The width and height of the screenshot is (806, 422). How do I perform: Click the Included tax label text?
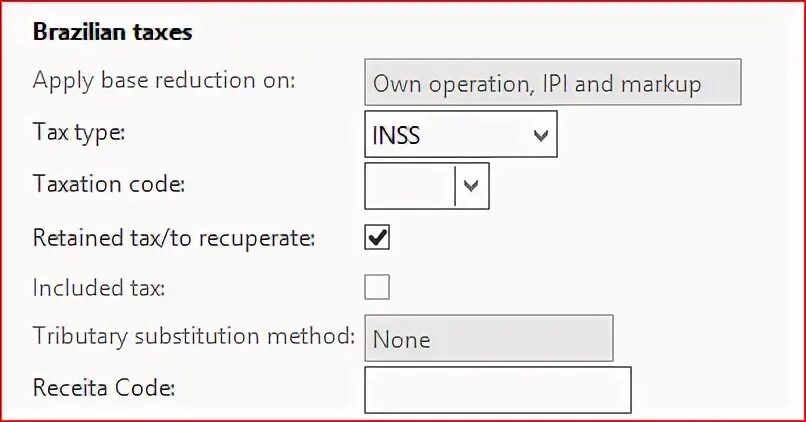98,288
